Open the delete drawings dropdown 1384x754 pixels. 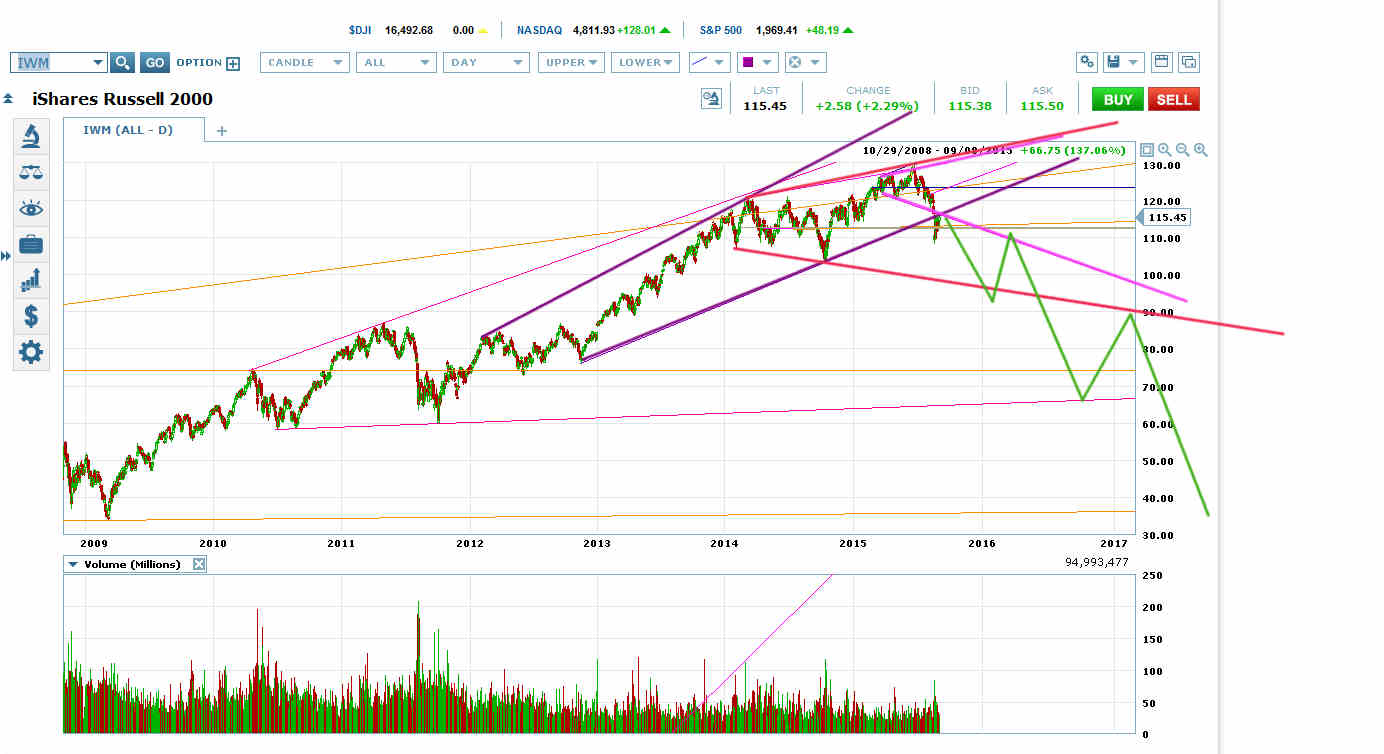805,62
